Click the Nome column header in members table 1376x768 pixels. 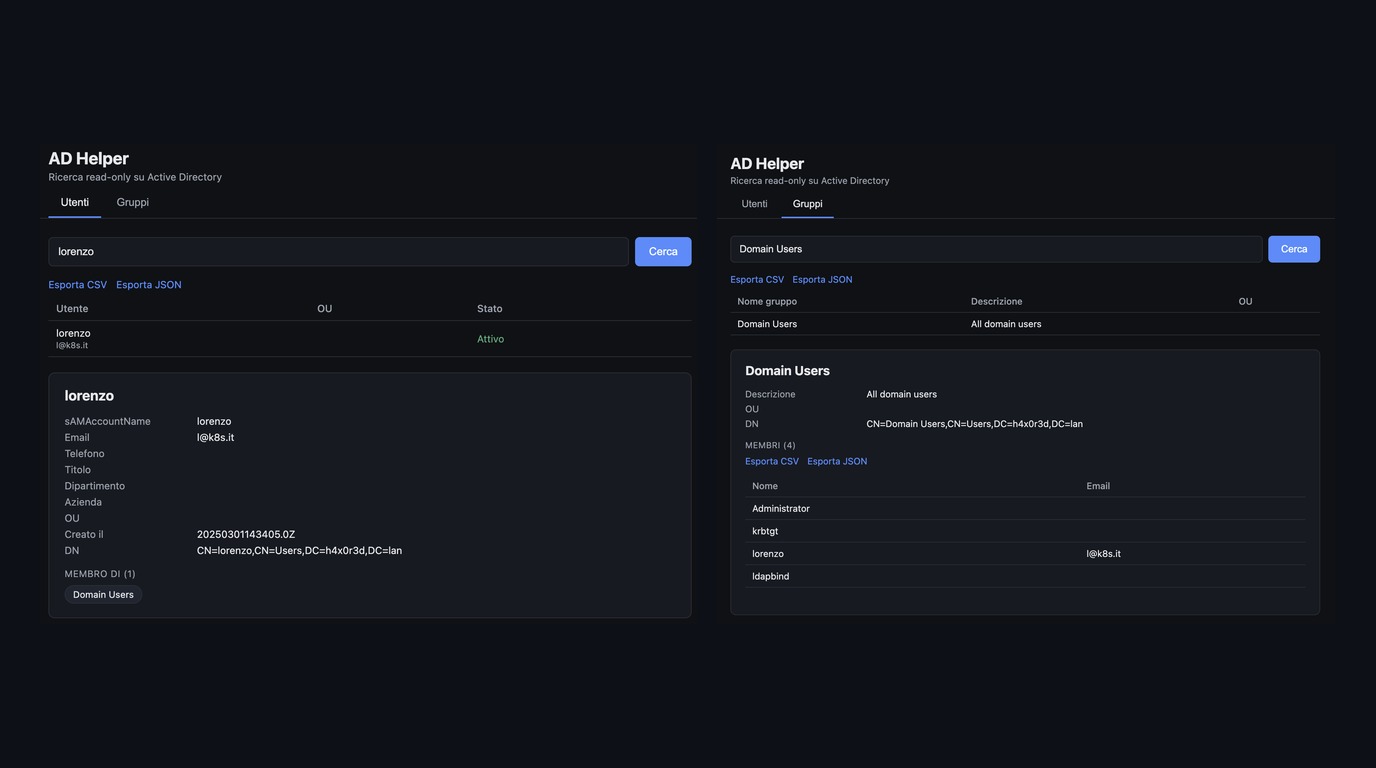765,487
